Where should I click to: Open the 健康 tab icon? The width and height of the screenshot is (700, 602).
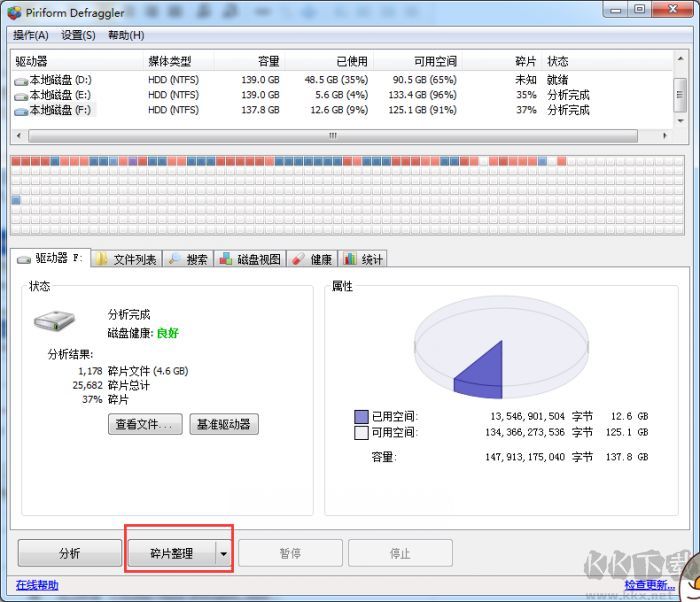[x=299, y=259]
